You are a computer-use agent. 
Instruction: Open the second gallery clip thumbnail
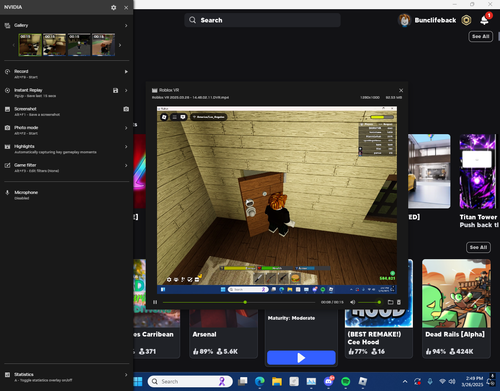[x=54, y=44]
